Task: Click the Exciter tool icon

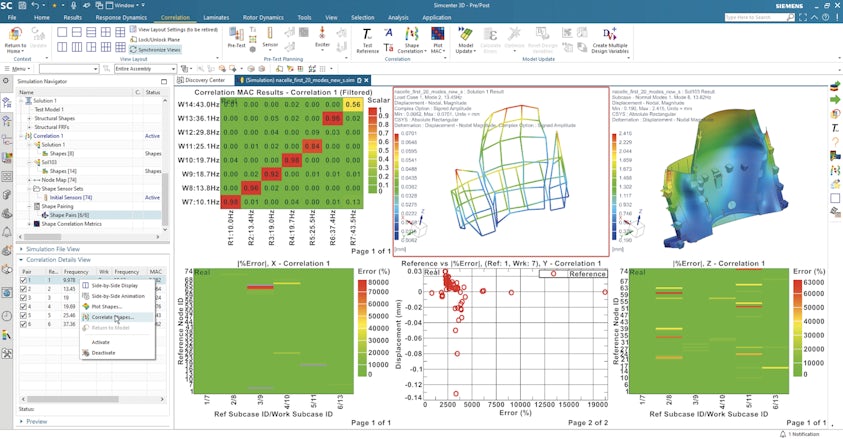Action: coord(322,33)
